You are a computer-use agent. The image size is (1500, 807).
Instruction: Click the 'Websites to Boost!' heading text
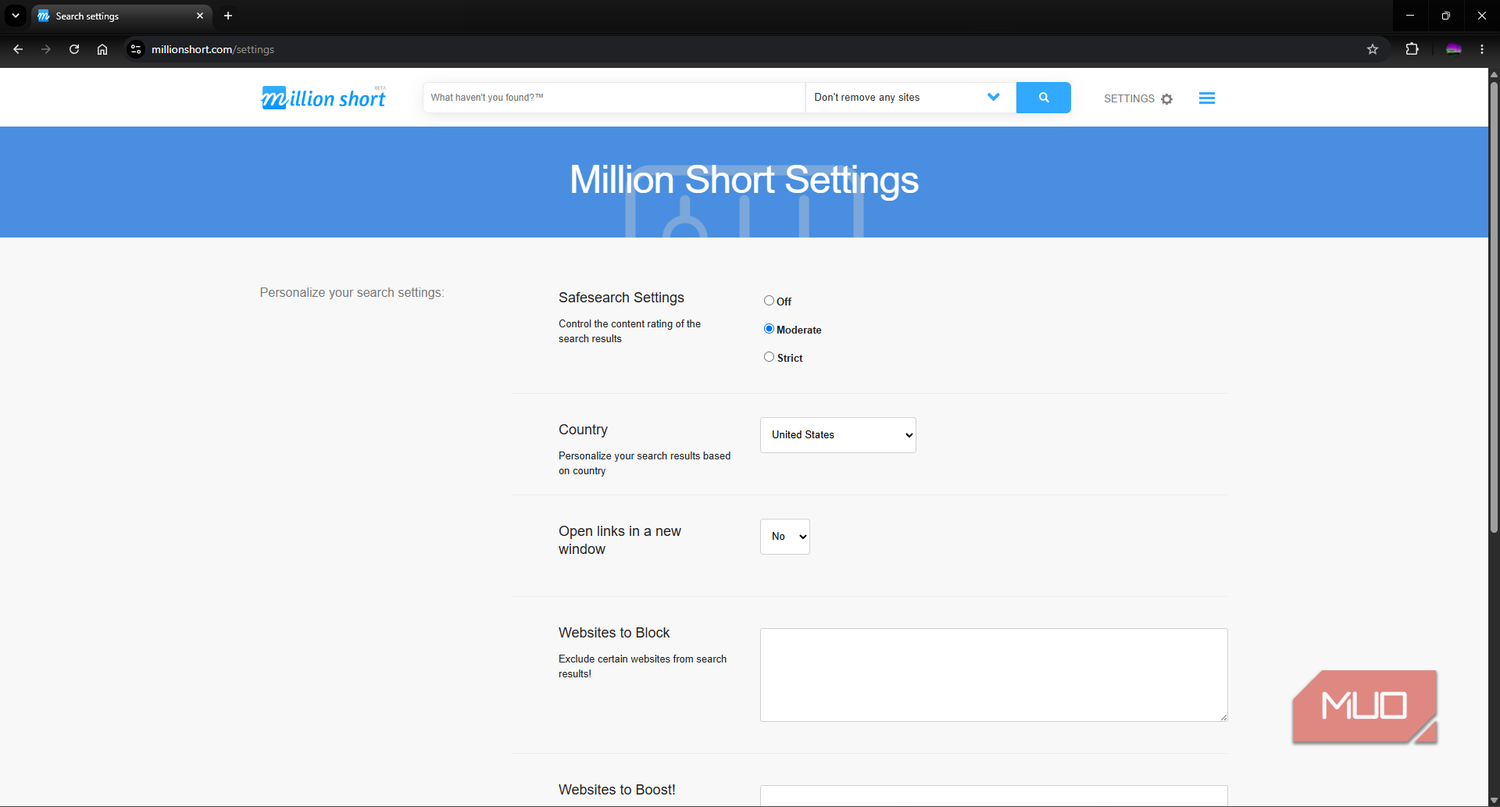(617, 789)
